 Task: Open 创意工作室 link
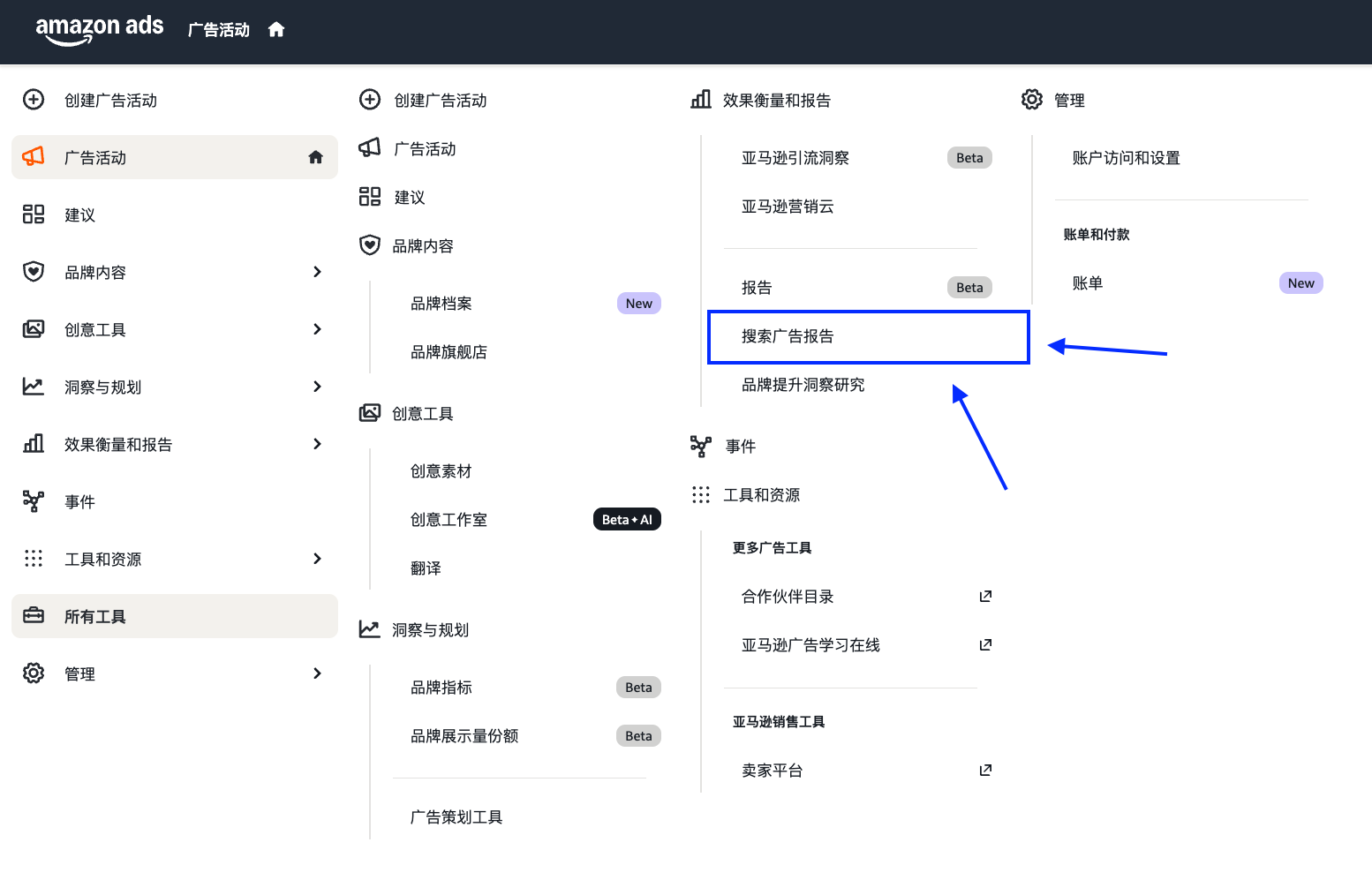point(449,520)
